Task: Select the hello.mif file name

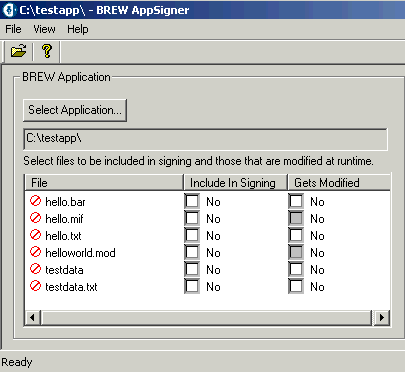Action: tap(64, 219)
